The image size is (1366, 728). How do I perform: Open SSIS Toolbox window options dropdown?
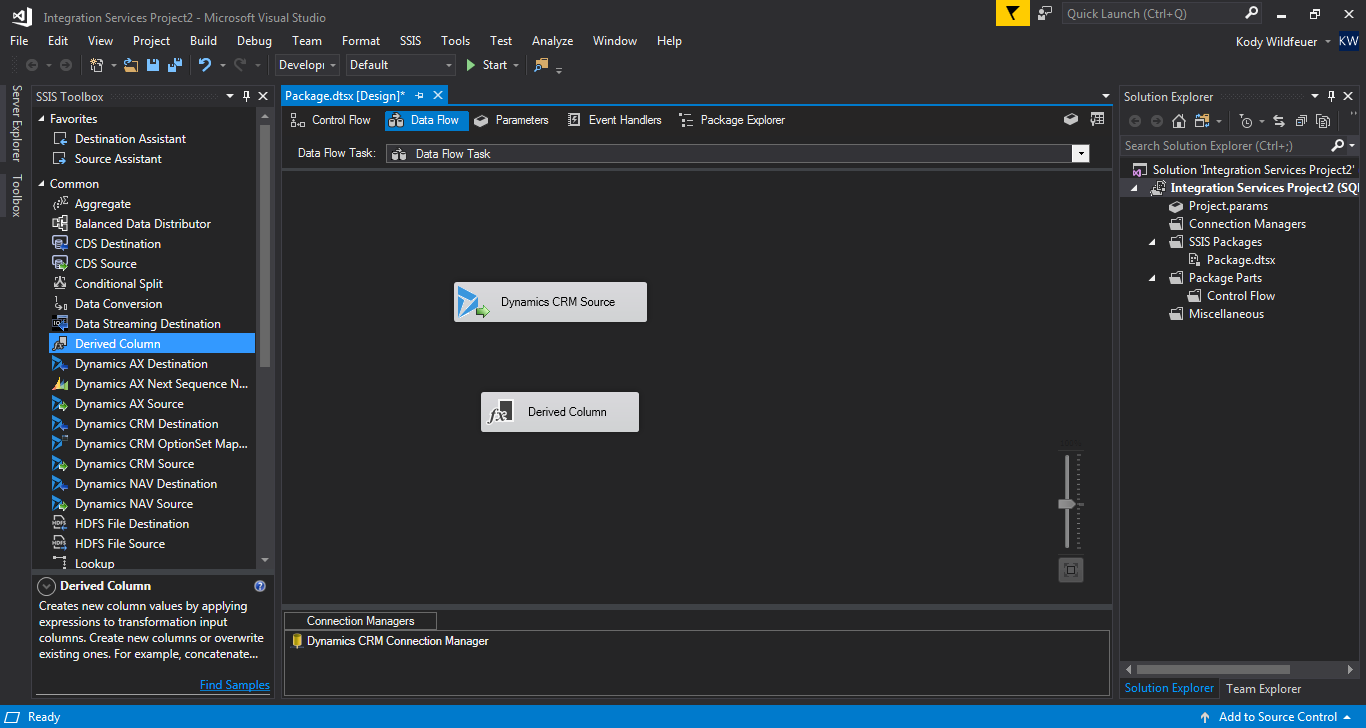[x=230, y=97]
